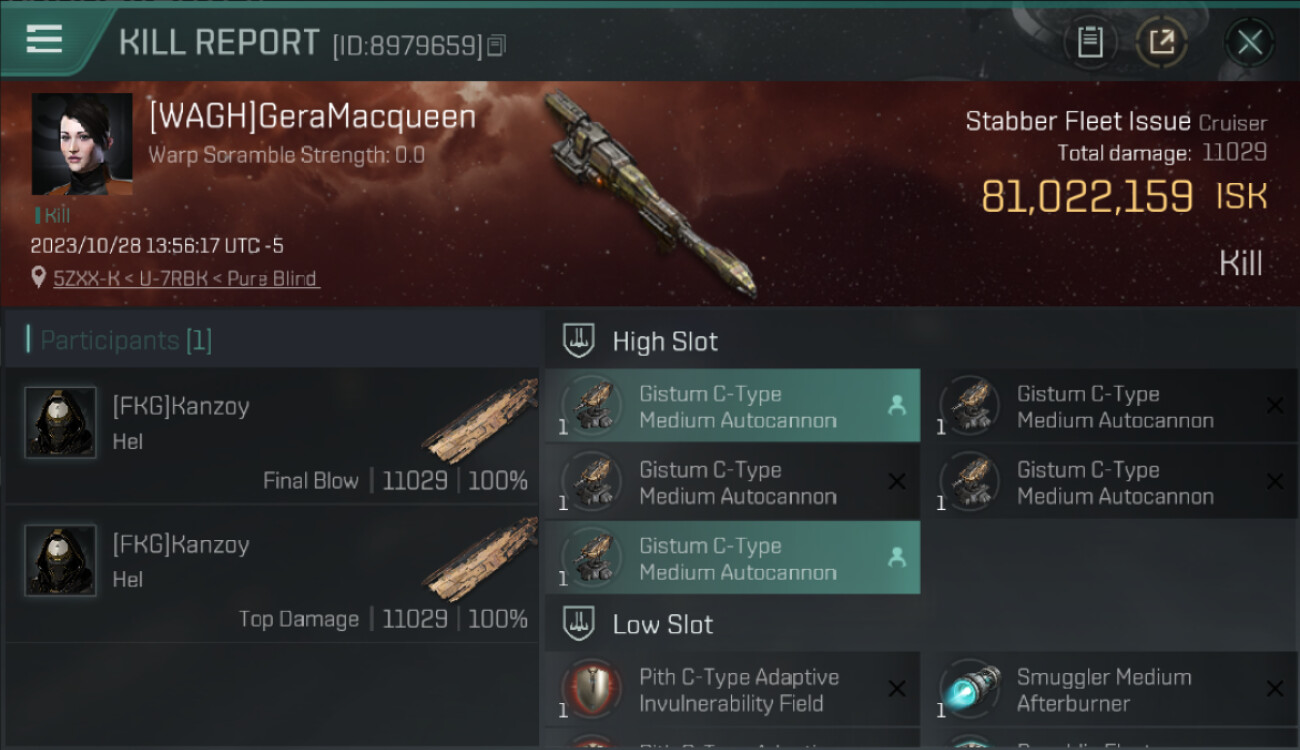Image resolution: width=1300 pixels, height=750 pixels.
Task: Click the Pith C-Type Adaptive Invulnerability Field icon
Action: [592, 689]
